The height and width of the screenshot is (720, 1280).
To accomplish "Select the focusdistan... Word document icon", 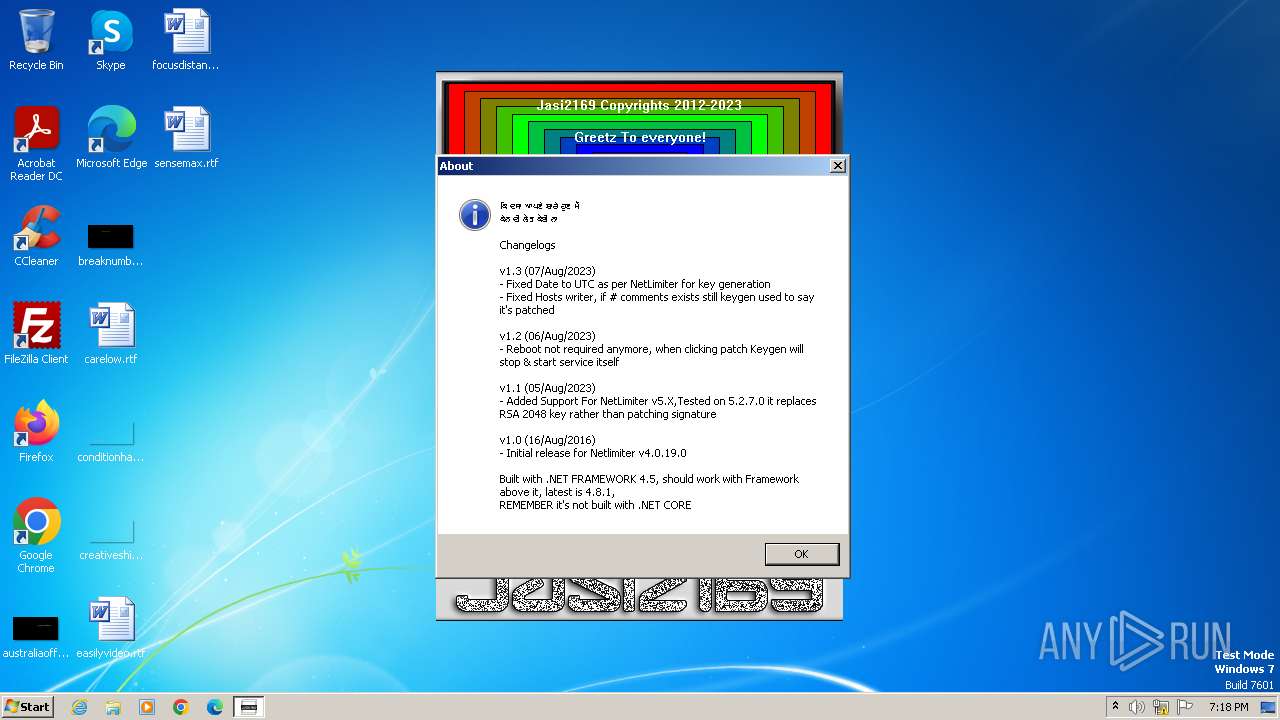I will click(x=185, y=40).
